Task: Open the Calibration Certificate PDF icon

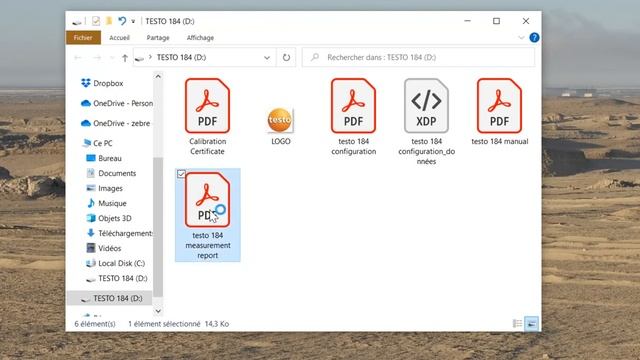Action: point(207,106)
